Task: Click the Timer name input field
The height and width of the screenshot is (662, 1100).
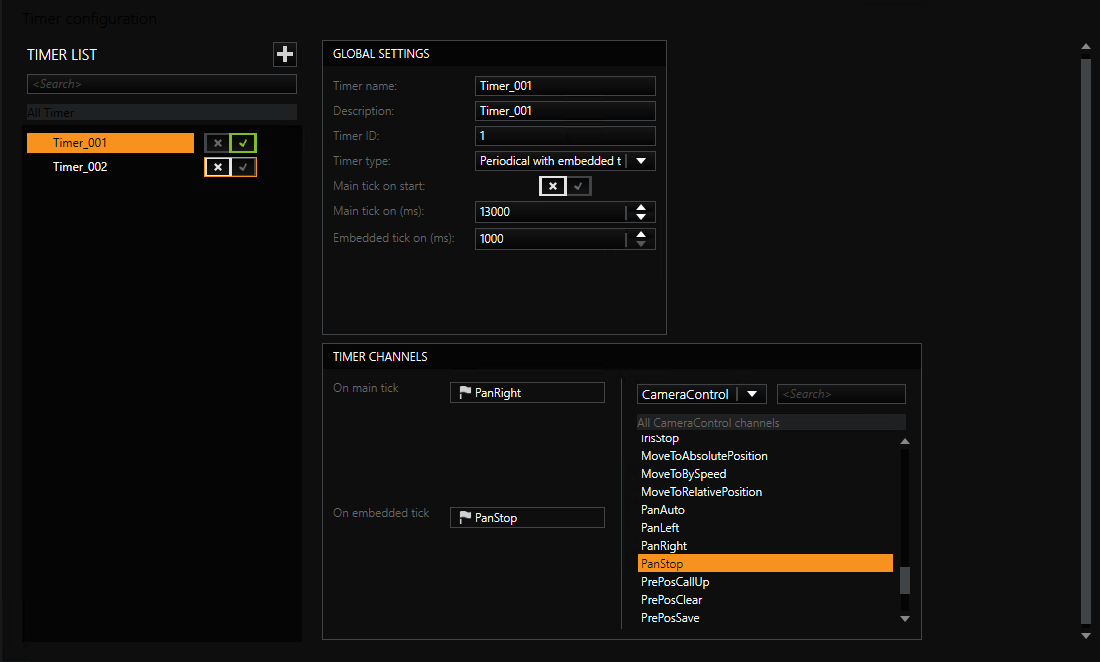Action: click(x=565, y=86)
